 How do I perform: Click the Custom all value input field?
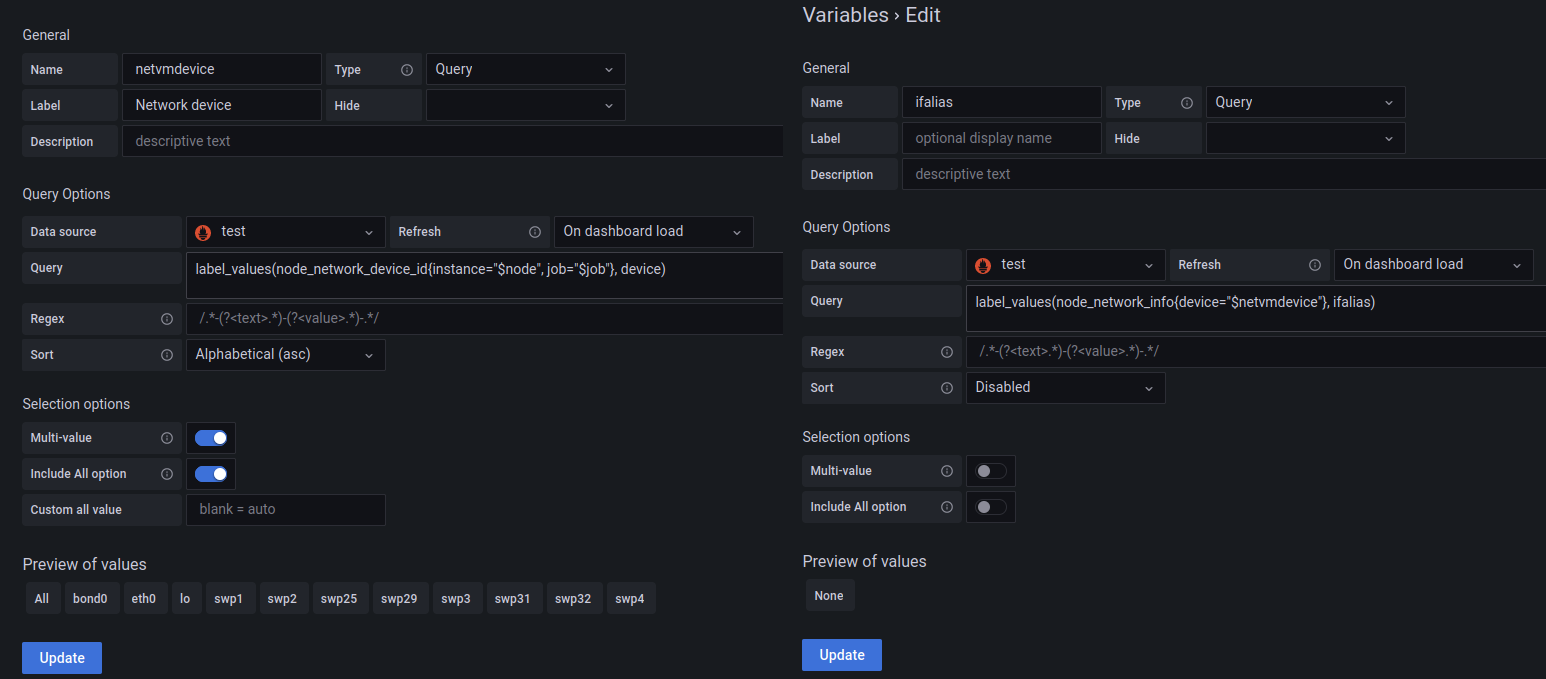tap(285, 510)
